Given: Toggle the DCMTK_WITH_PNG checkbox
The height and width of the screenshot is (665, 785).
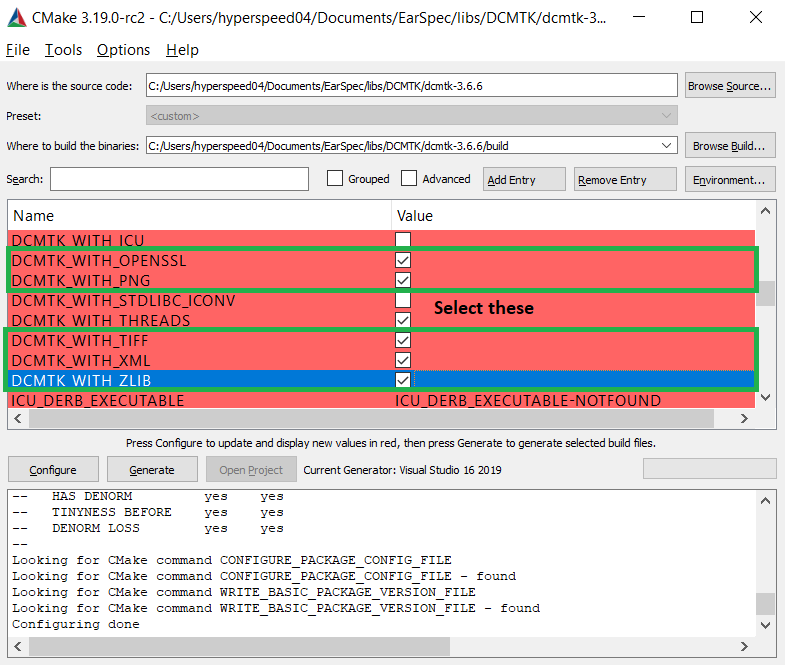Looking at the screenshot, I should click(403, 280).
